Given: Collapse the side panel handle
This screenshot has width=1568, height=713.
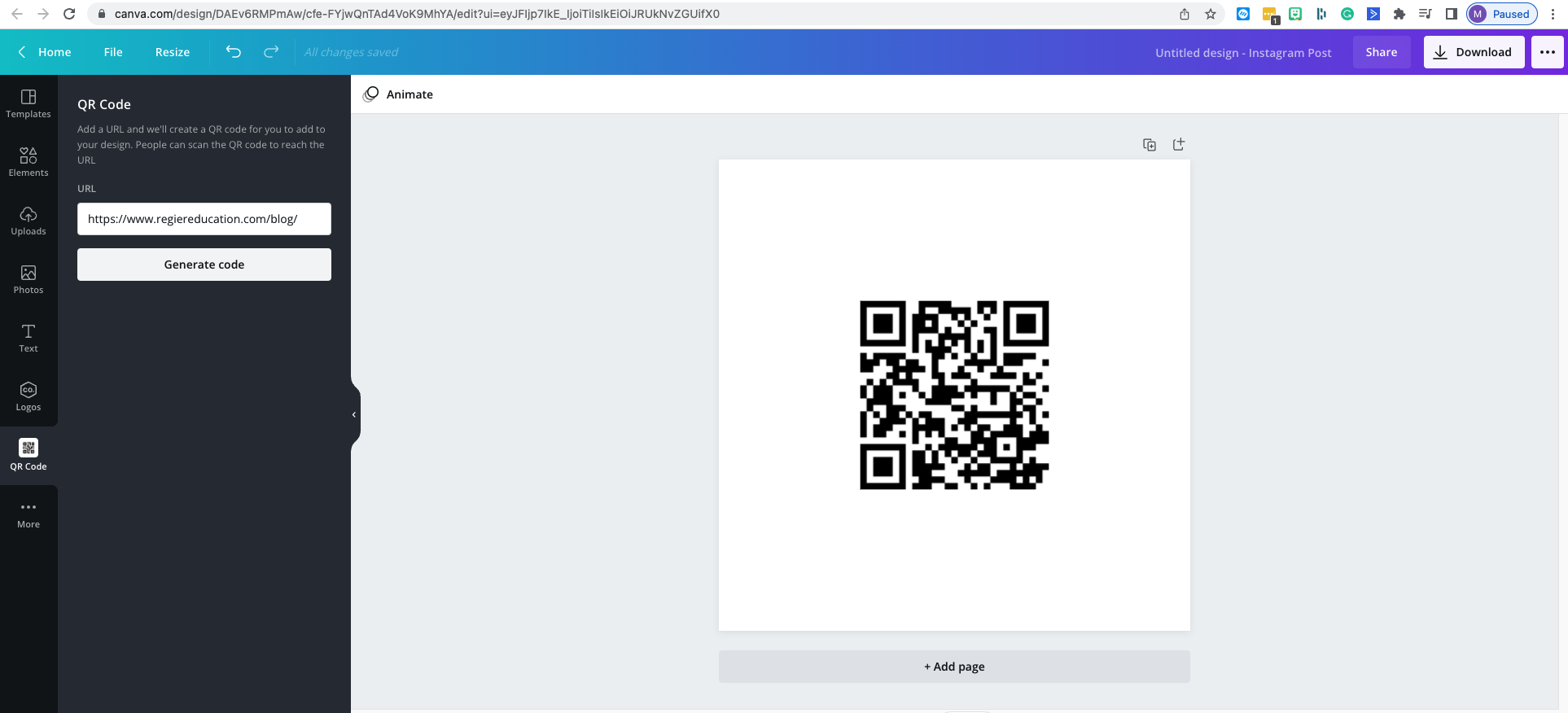Looking at the screenshot, I should point(354,415).
